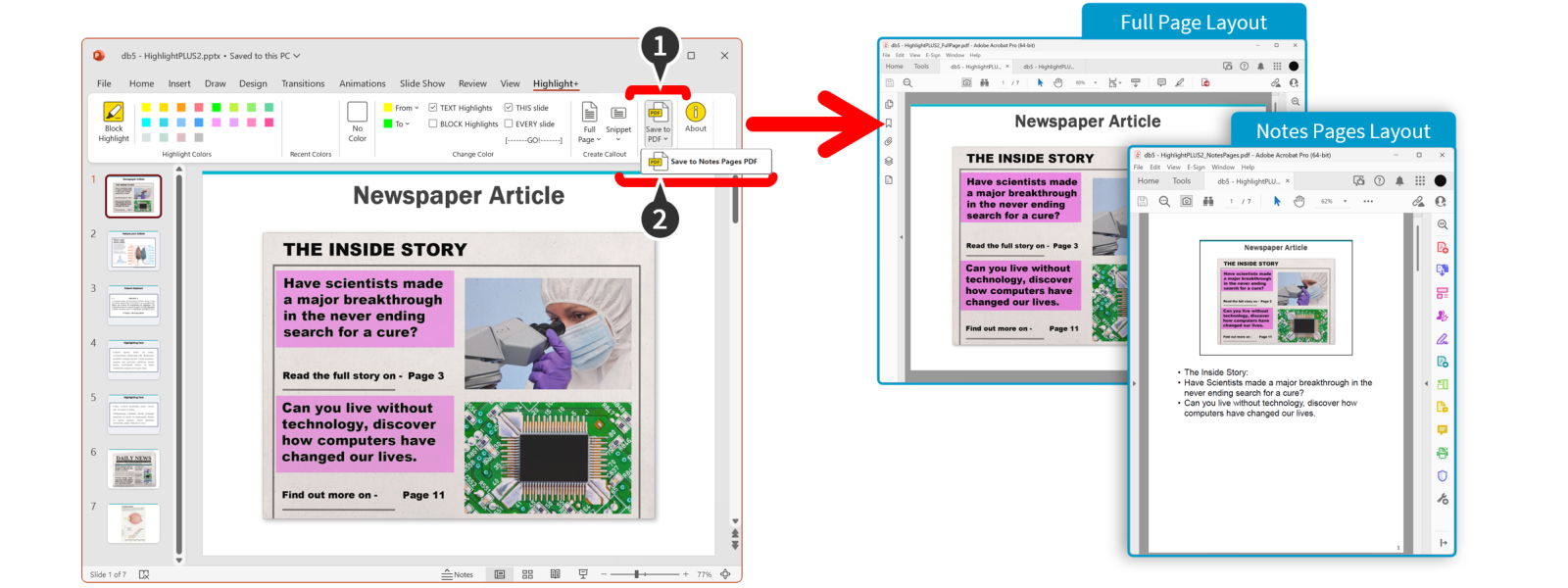The image size is (1568, 588).
Task: Open zoom level dropdown in Notes Pages Acrobat
Action: (1346, 201)
